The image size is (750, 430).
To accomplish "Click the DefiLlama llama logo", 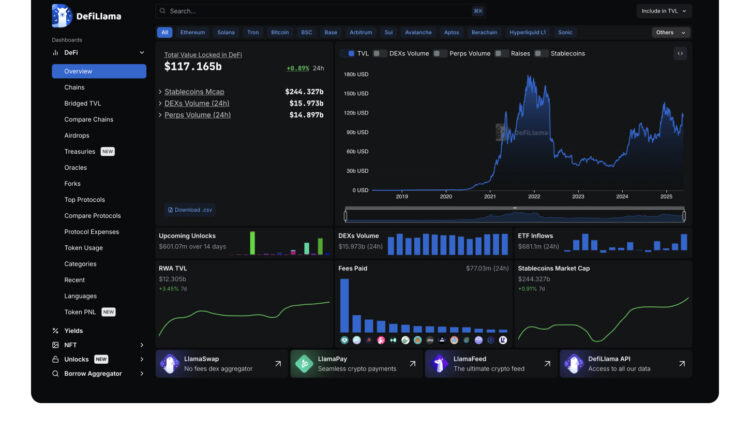I will [x=62, y=15].
